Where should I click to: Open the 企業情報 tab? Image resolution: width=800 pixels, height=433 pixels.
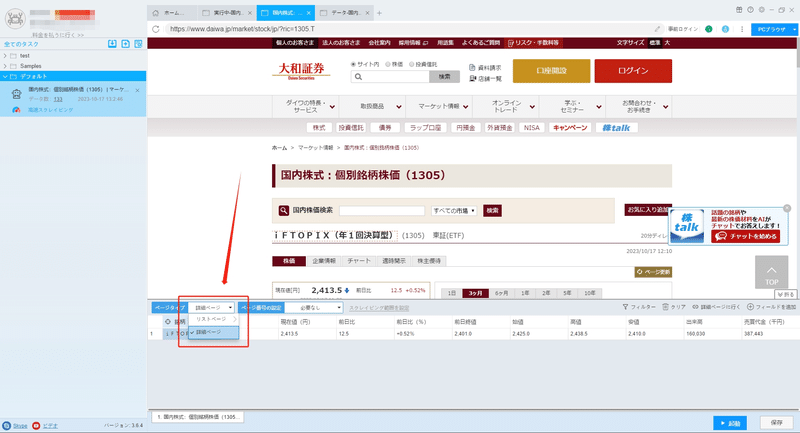[x=323, y=261]
